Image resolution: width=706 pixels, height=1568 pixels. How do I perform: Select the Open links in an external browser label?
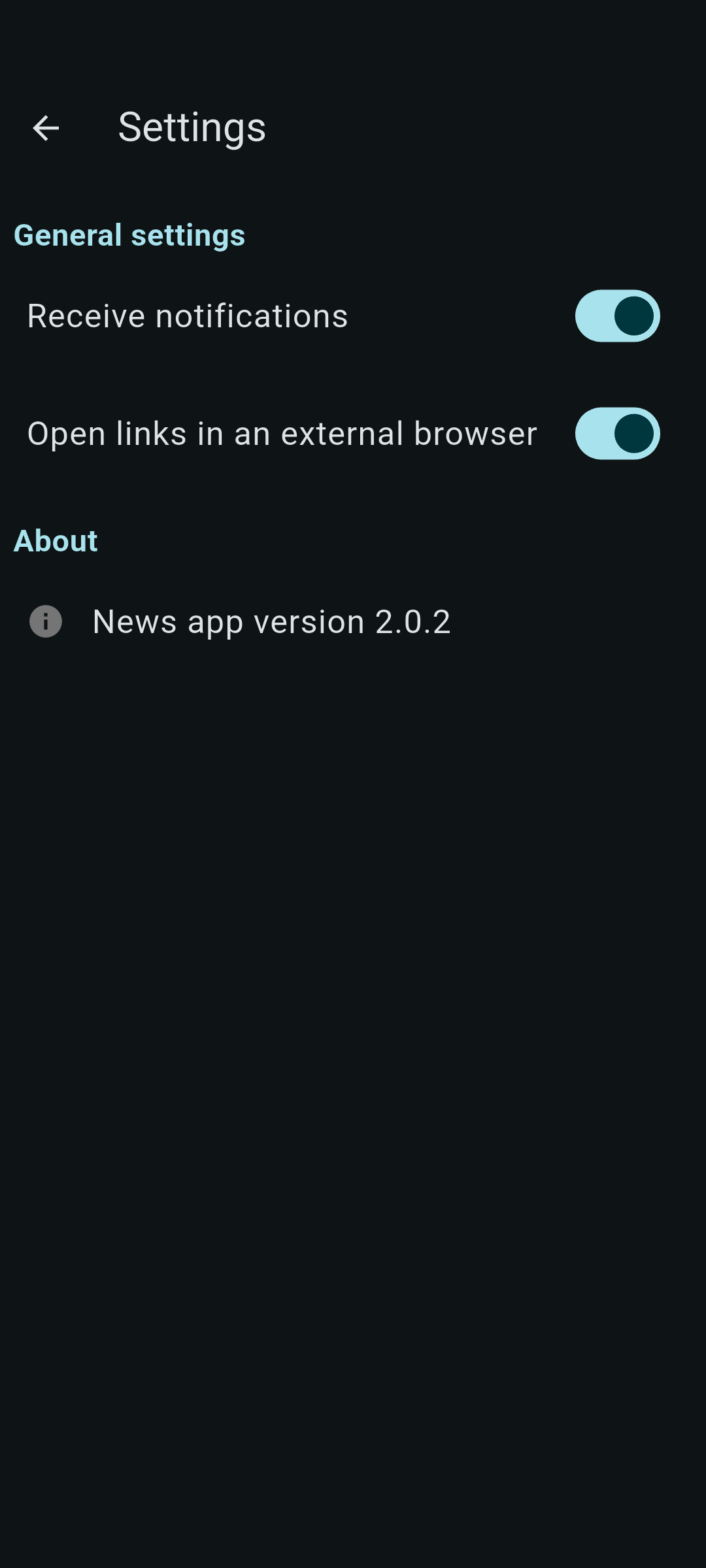coord(282,434)
